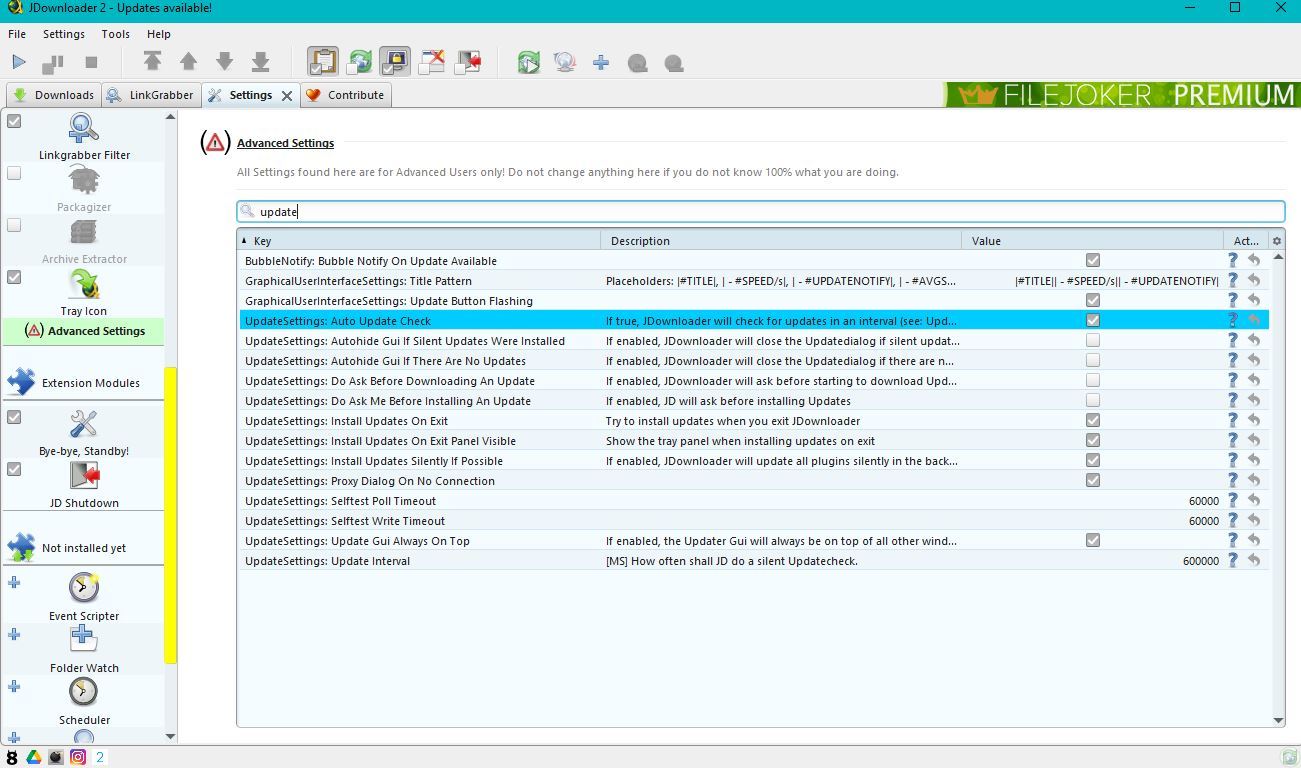Click Instagram icon in bottom bar
Screen dimensions: 1301x768
tap(78, 757)
